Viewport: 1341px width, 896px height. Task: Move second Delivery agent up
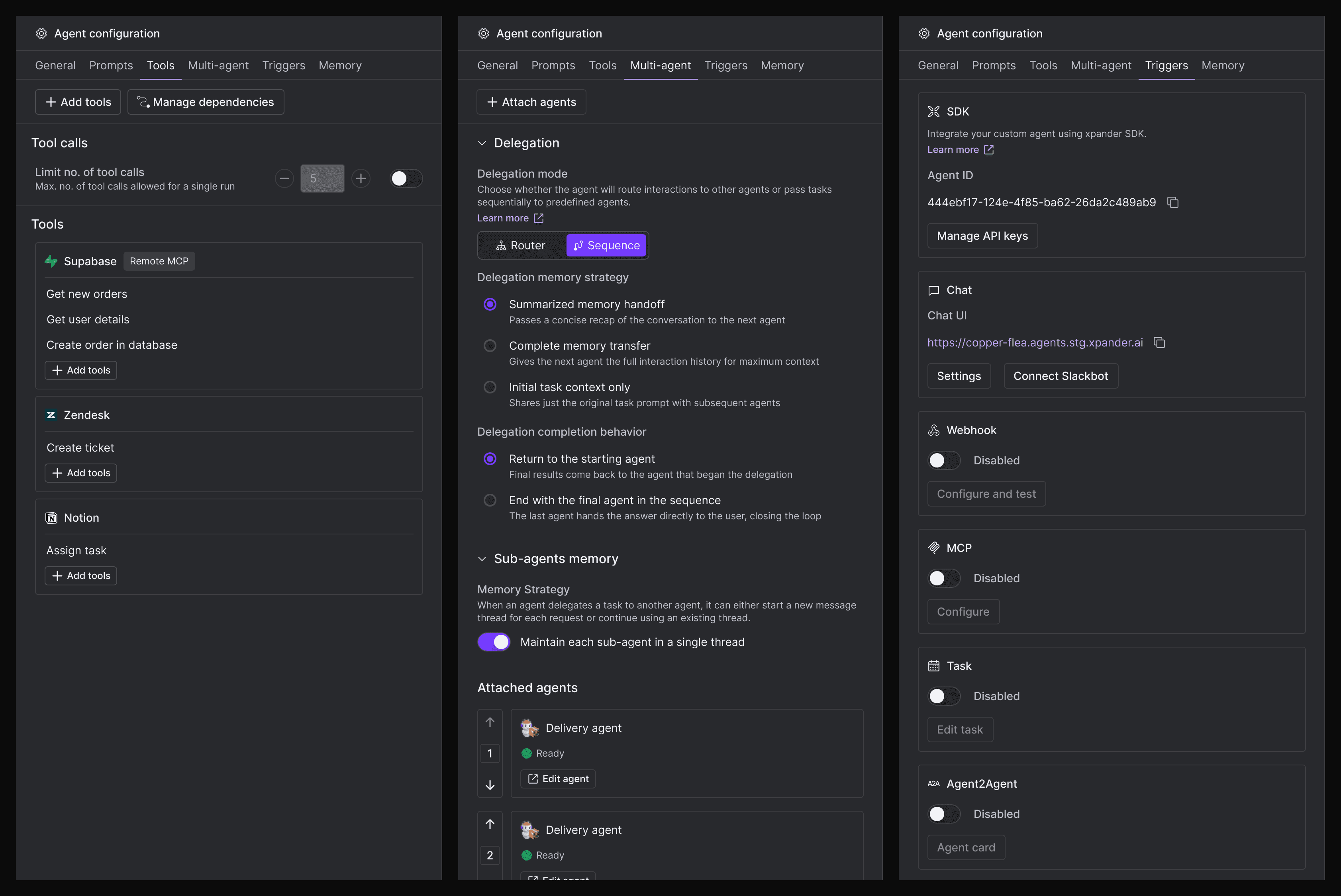490,824
